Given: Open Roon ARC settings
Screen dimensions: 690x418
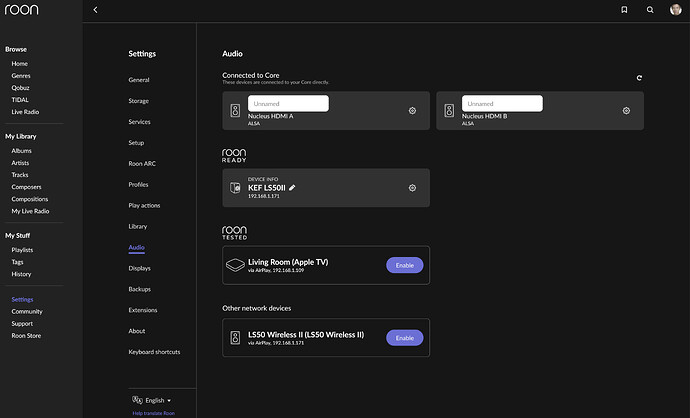Looking at the screenshot, I should [142, 164].
